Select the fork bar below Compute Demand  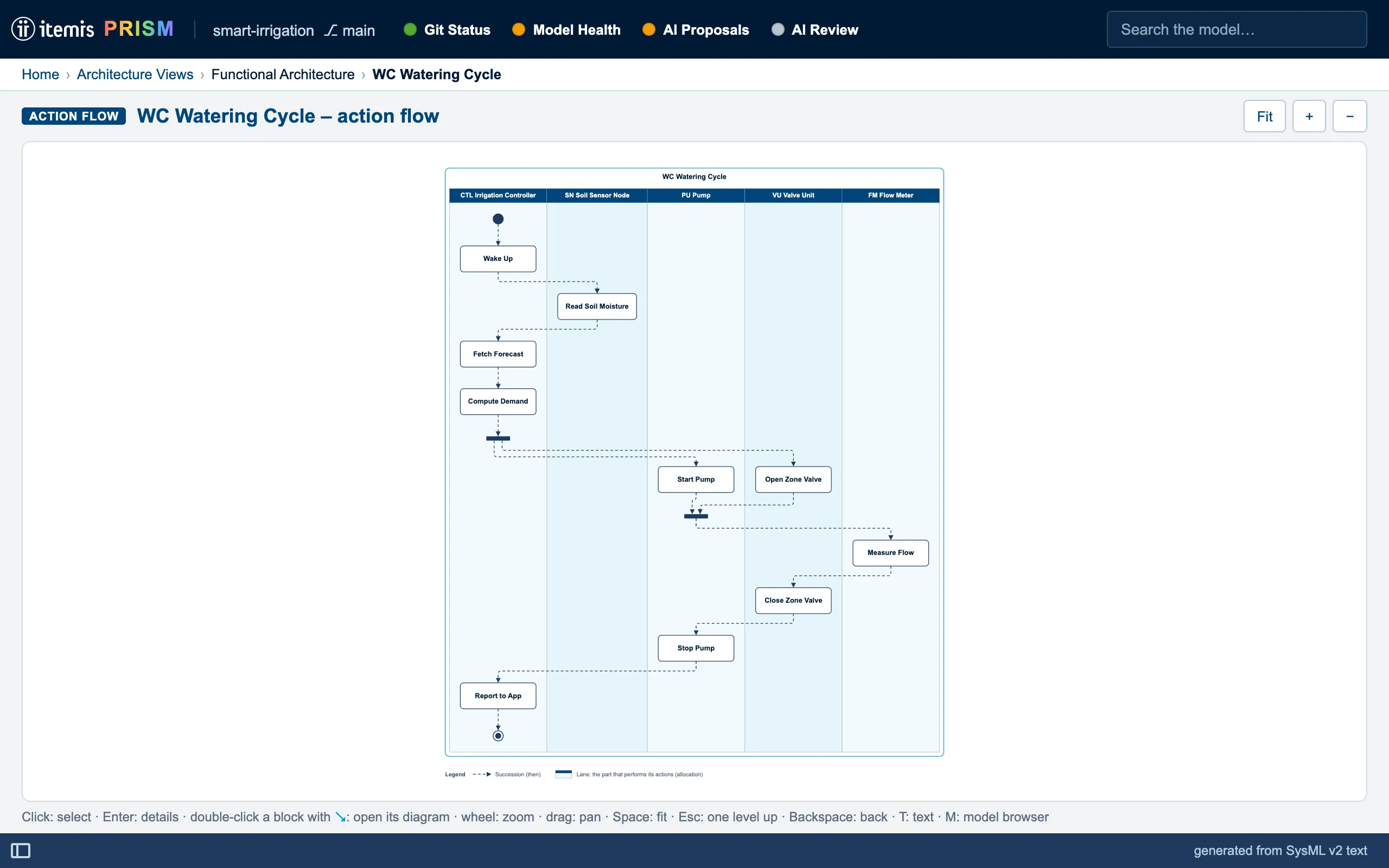(x=498, y=438)
